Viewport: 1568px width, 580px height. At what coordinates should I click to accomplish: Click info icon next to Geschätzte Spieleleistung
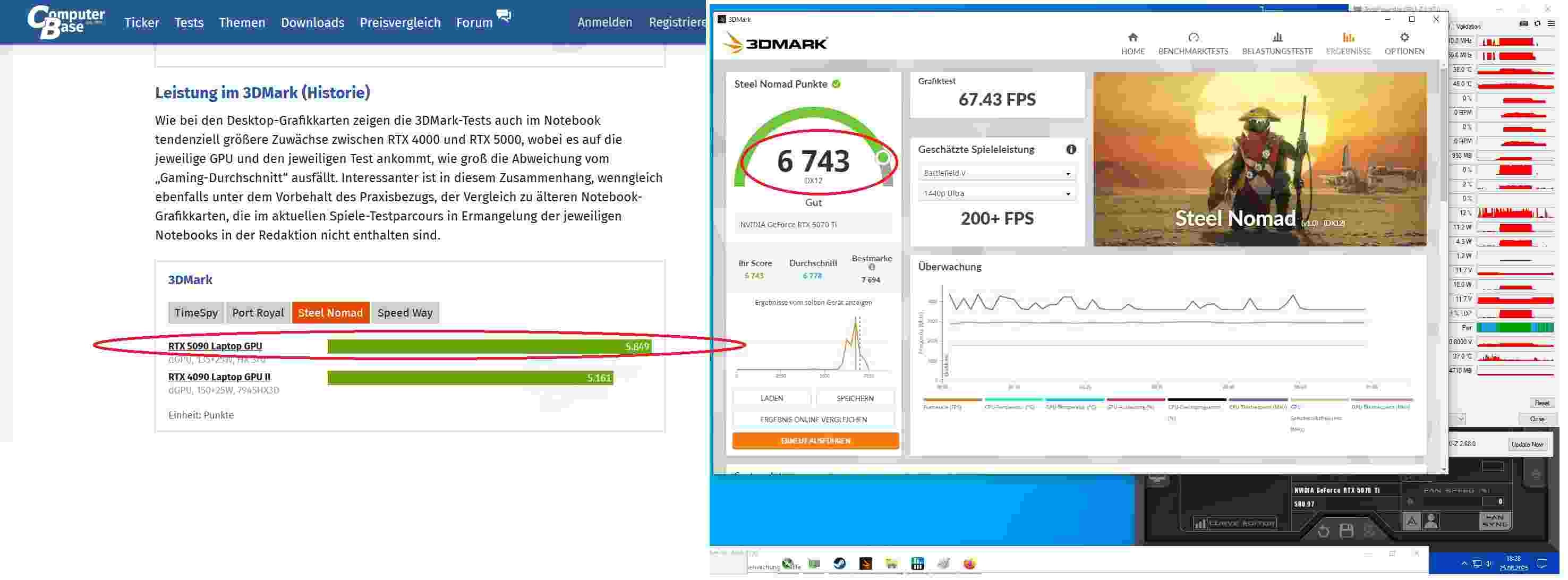[1071, 149]
